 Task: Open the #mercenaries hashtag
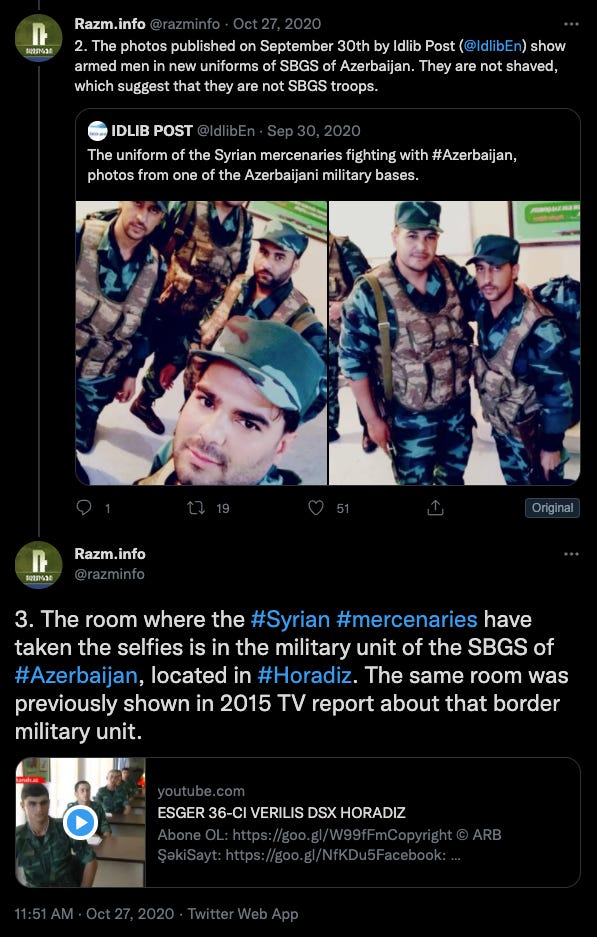(x=407, y=619)
